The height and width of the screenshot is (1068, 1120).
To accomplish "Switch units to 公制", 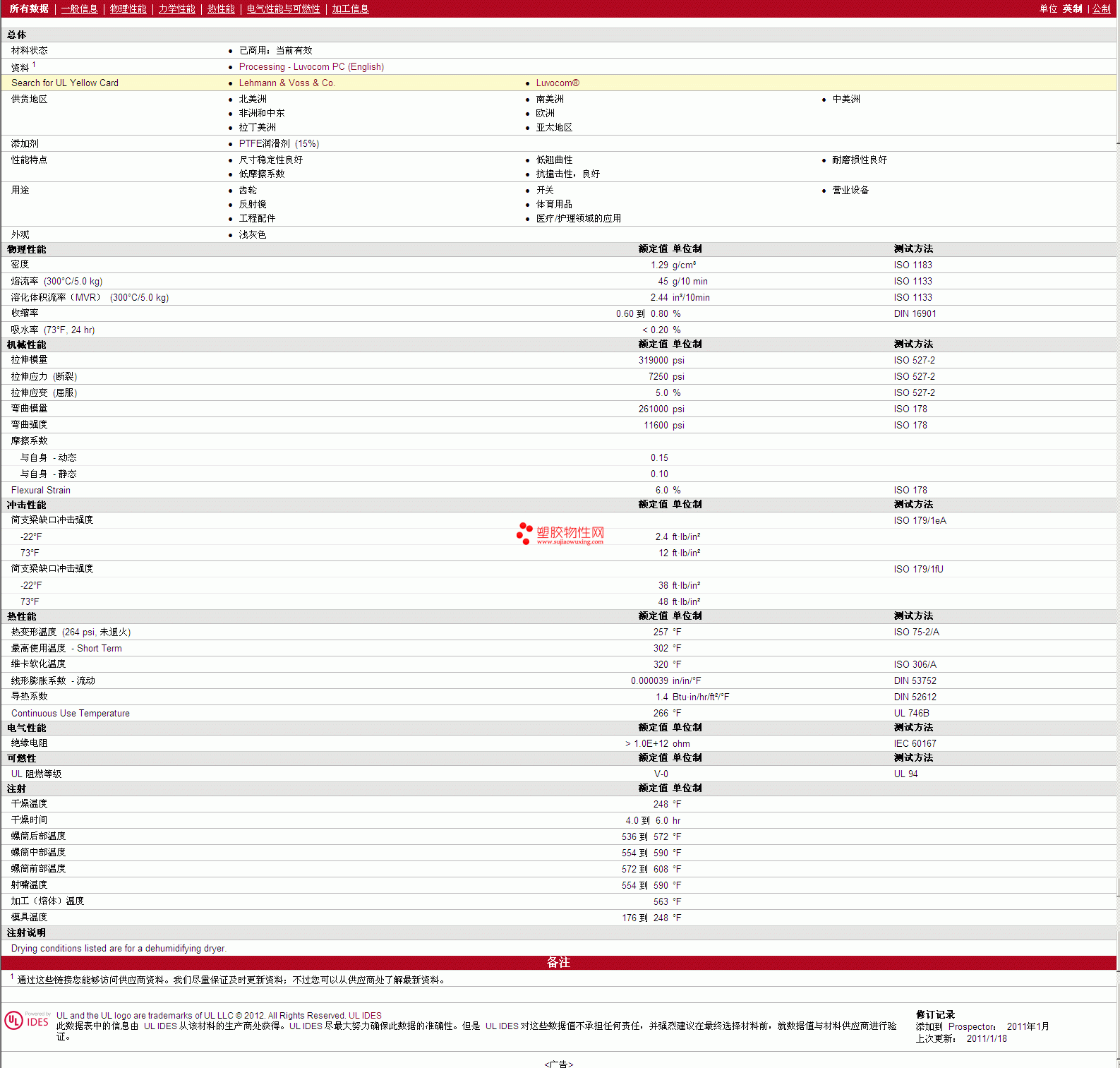I will tap(1102, 8).
